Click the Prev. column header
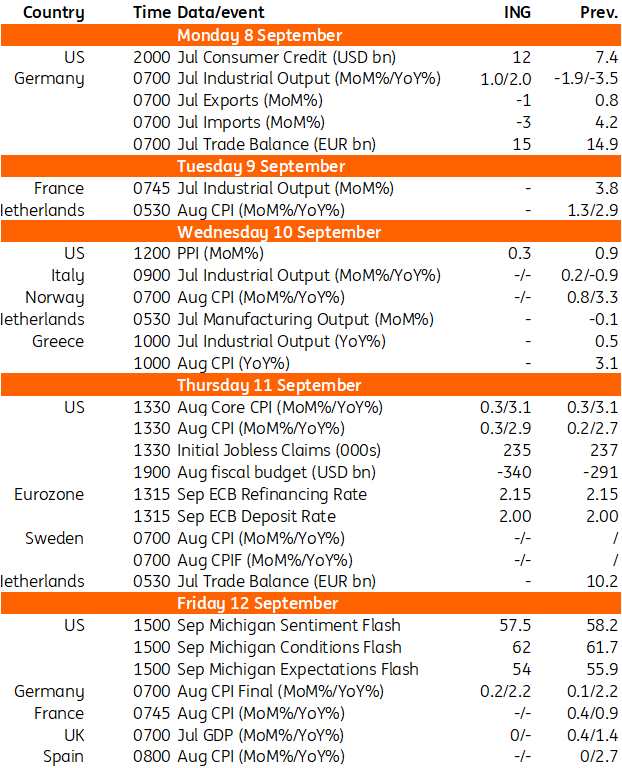The width and height of the screenshot is (622, 768). point(598,13)
